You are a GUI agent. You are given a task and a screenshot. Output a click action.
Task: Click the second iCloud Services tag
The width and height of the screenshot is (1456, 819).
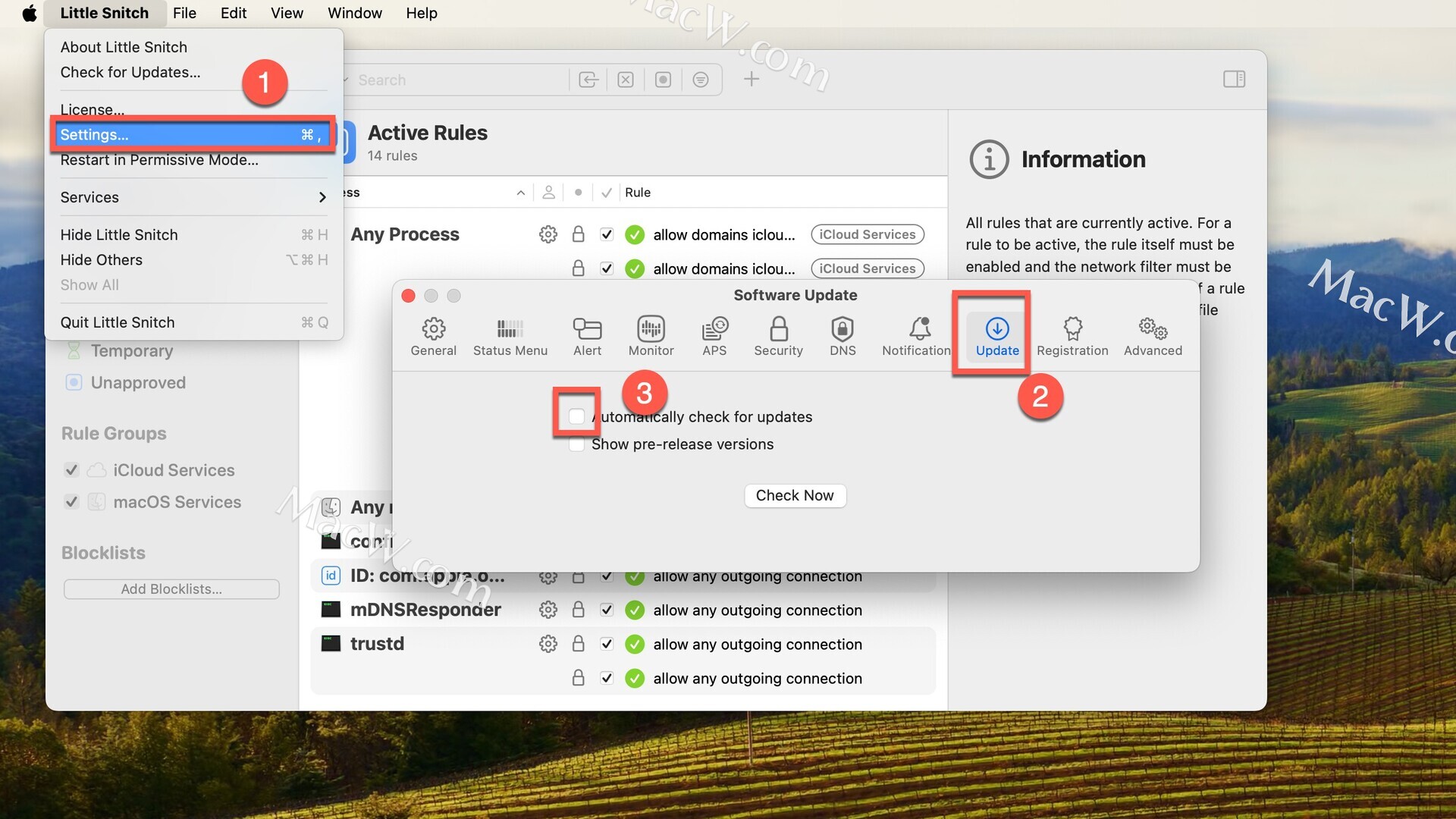(x=868, y=268)
